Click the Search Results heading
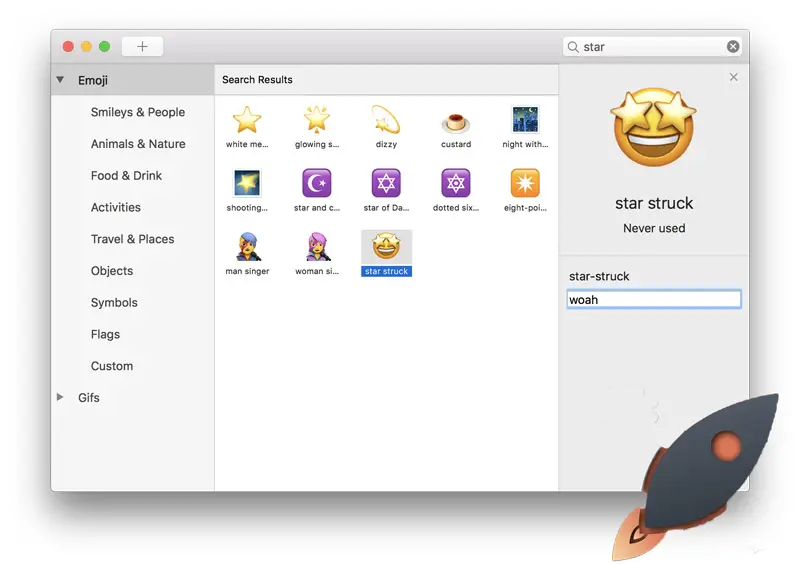The height and width of the screenshot is (564, 800). coord(257,80)
